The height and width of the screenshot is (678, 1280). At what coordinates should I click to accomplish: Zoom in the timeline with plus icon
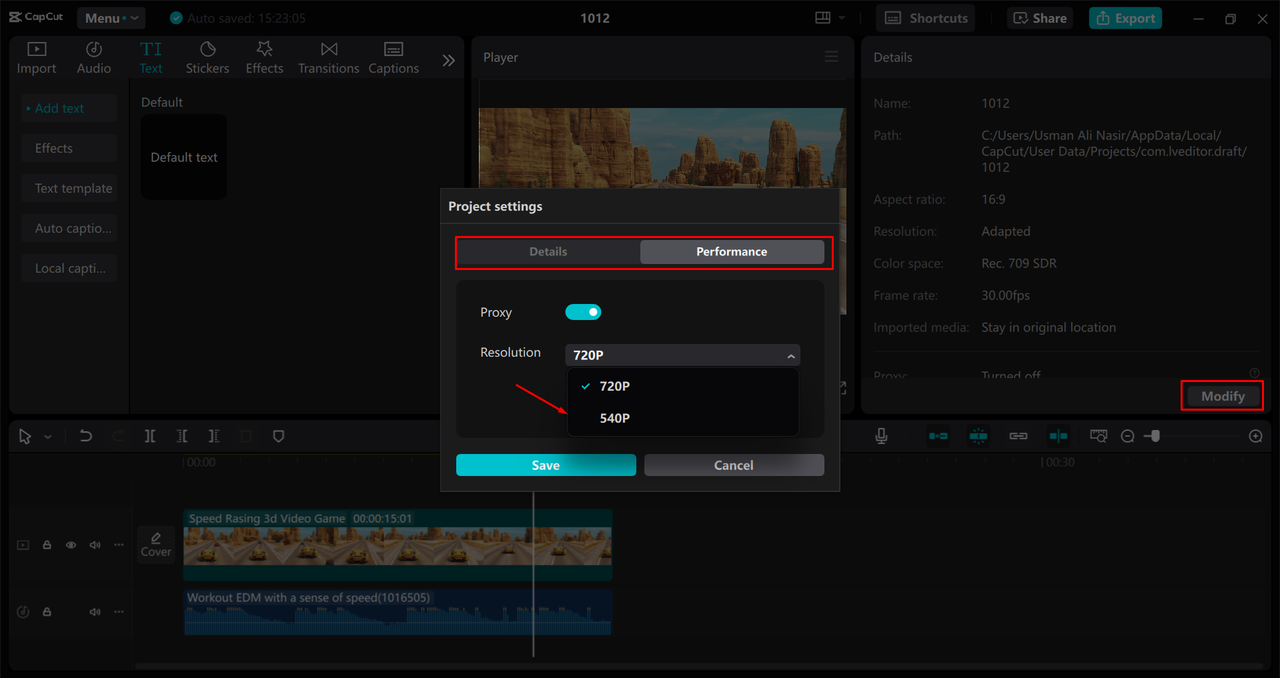[x=1256, y=436]
